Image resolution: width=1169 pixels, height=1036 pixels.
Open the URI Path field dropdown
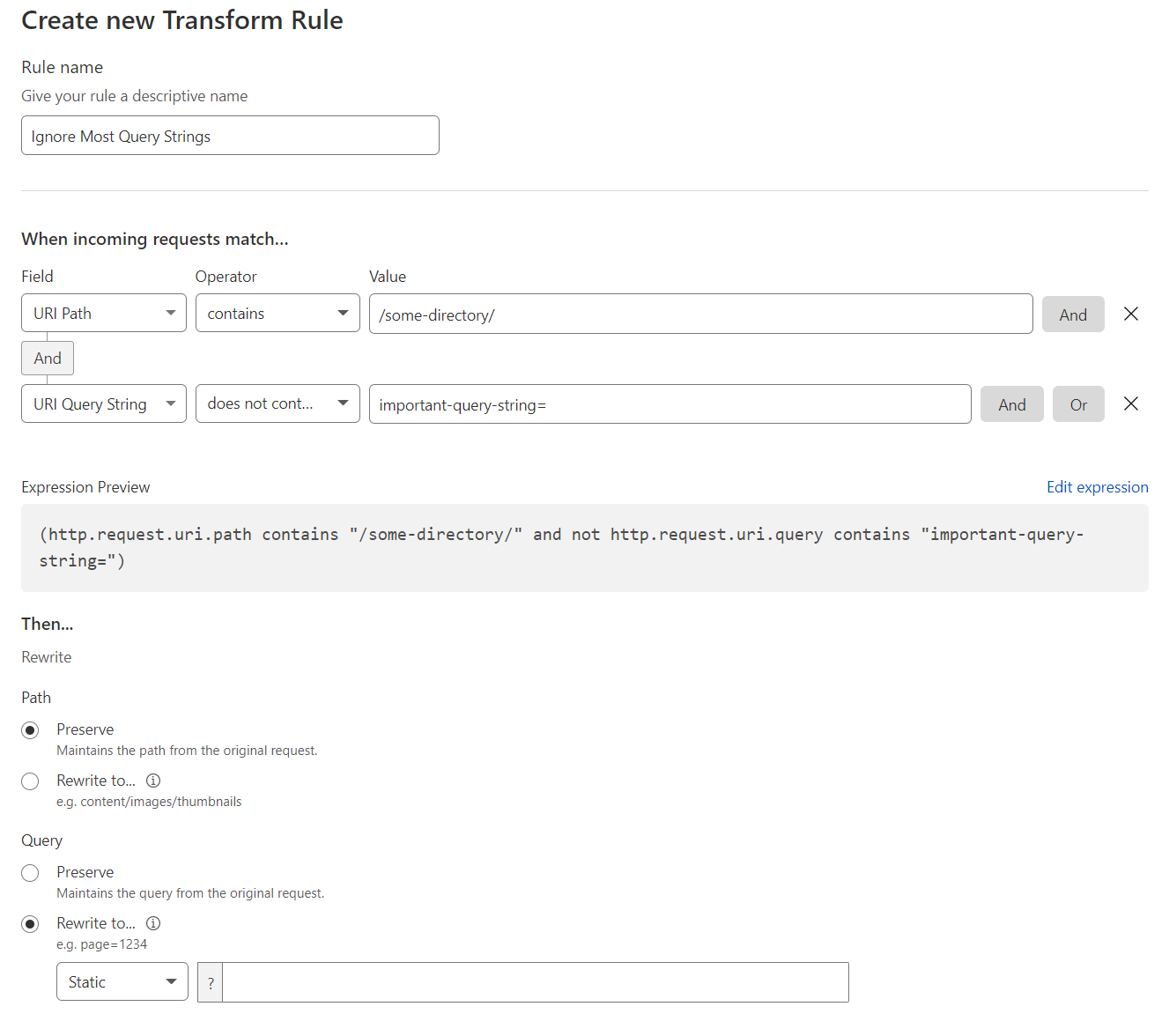coord(103,313)
